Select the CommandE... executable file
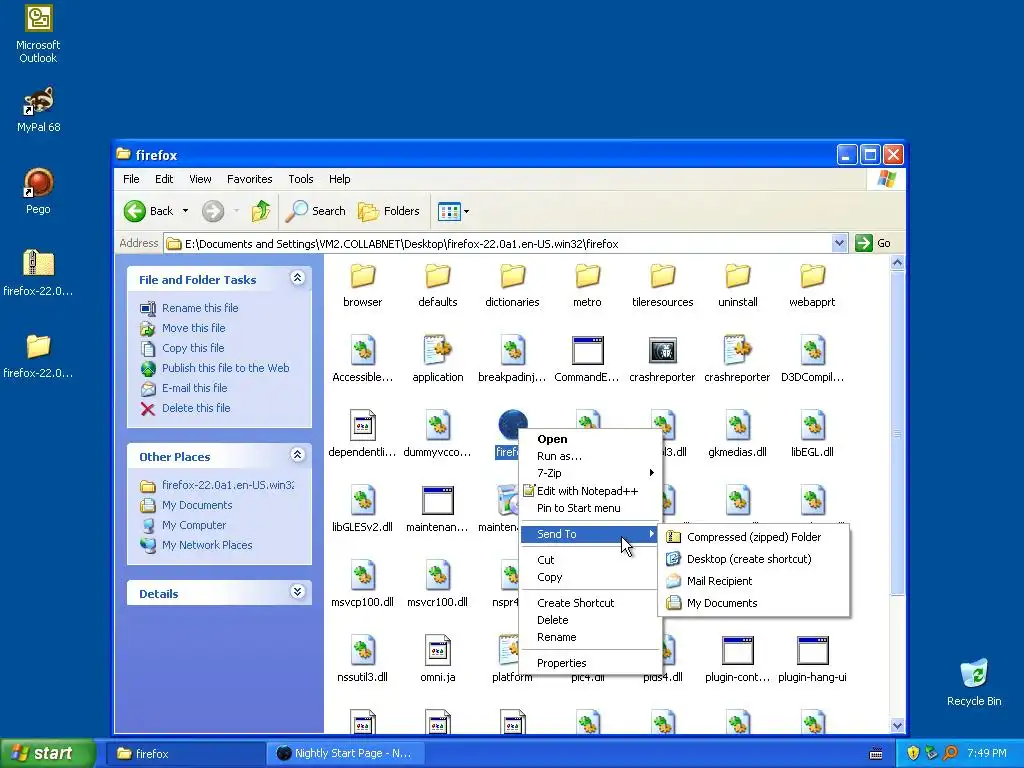Screen dimensions: 1024x768 tap(587, 360)
